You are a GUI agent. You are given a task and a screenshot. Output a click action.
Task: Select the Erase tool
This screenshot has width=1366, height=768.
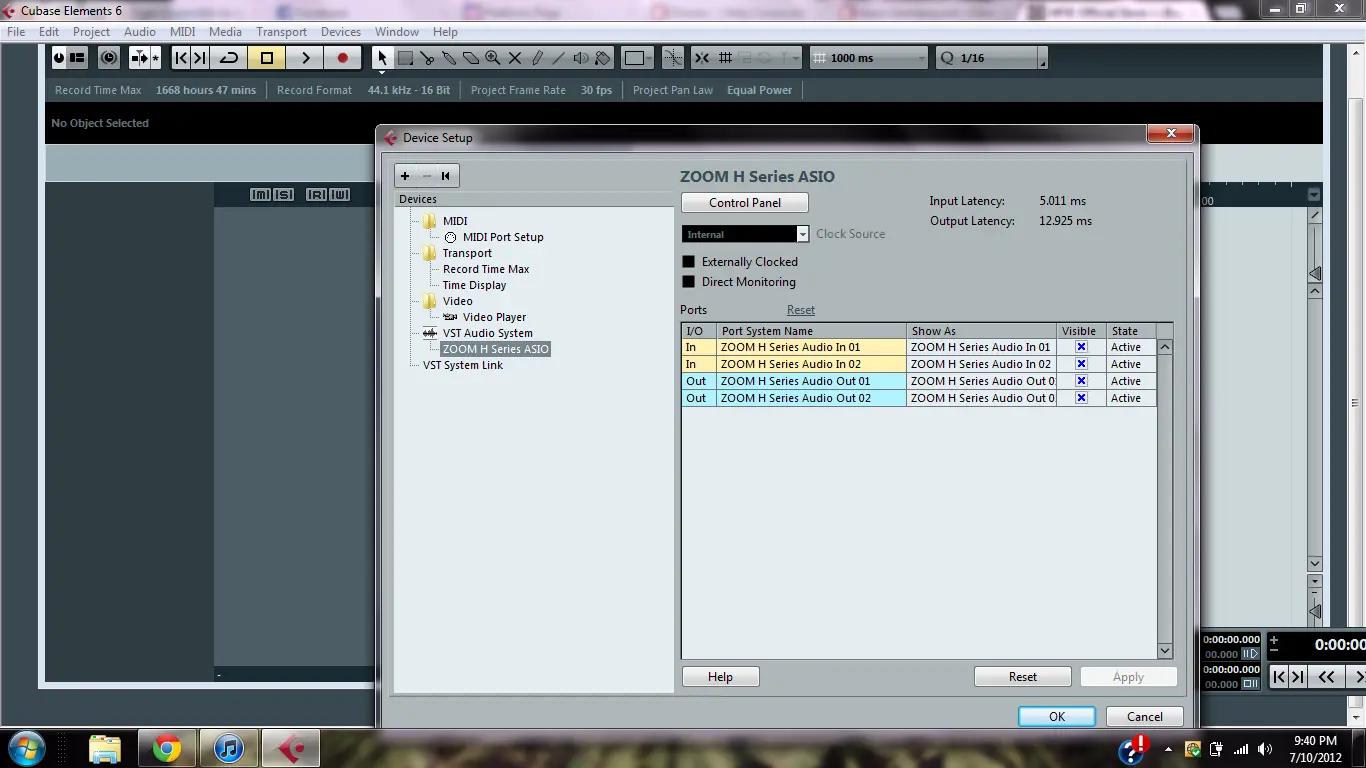pos(471,58)
